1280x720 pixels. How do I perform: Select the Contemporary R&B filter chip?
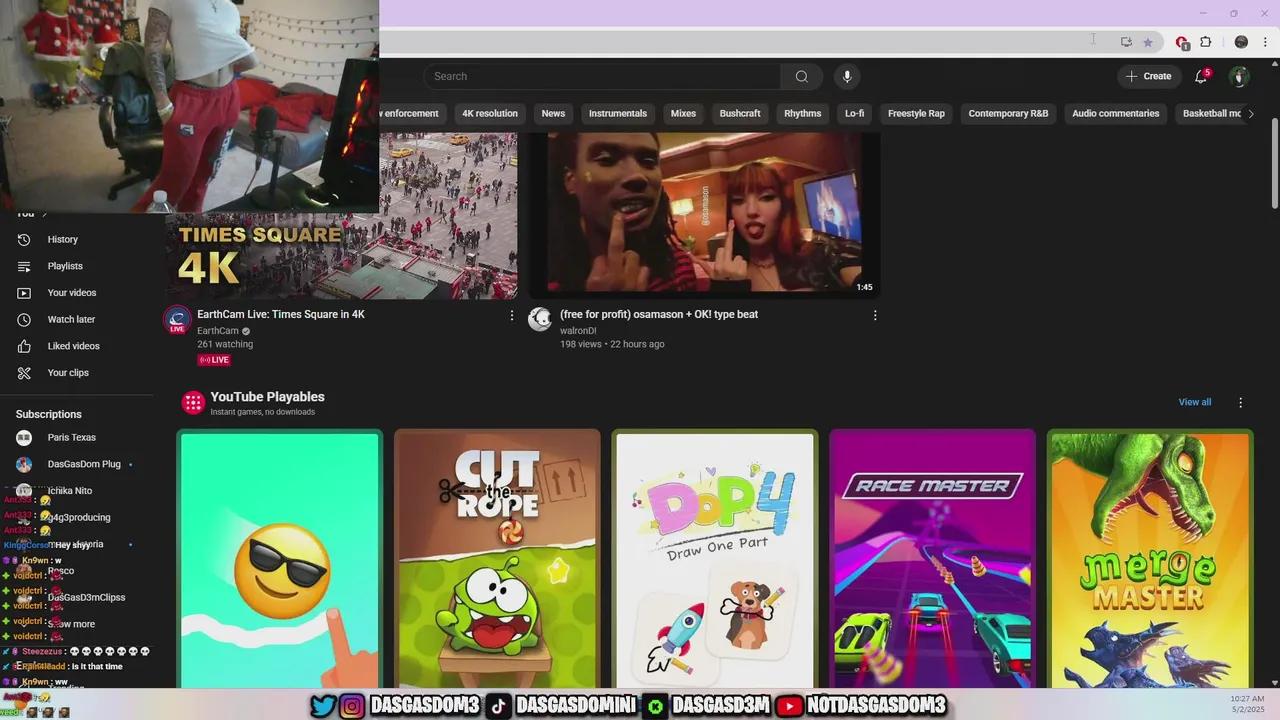pyautogui.click(x=1008, y=113)
